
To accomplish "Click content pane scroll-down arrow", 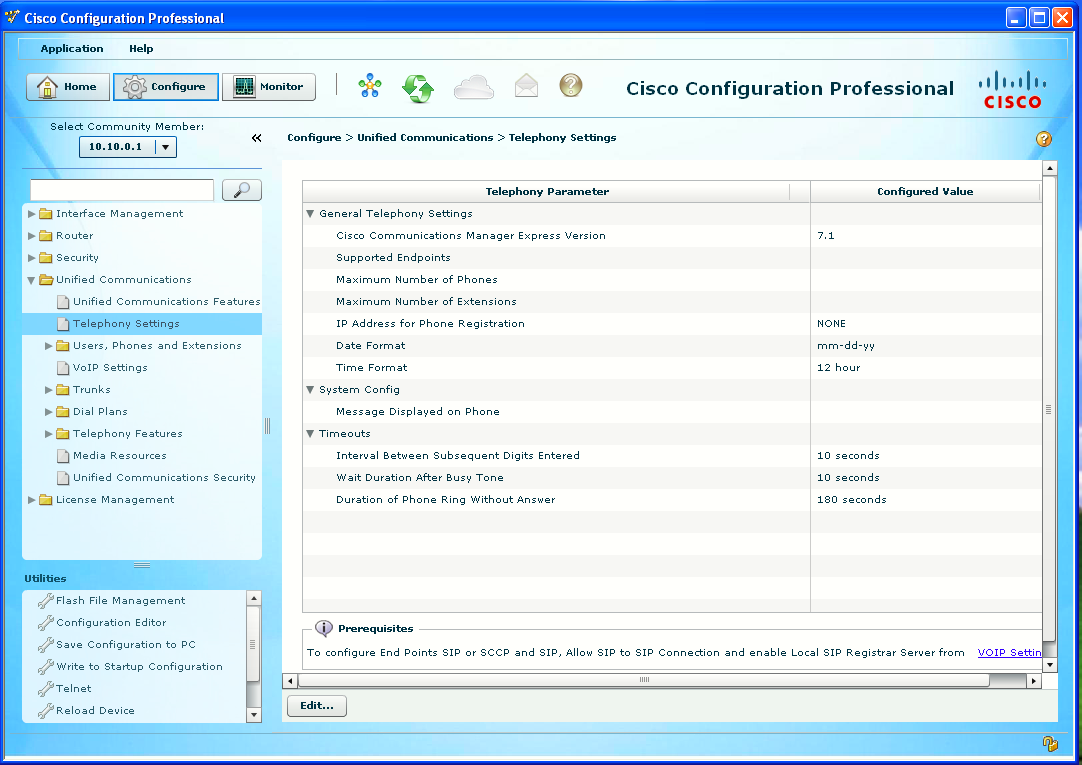I will click(x=1050, y=665).
